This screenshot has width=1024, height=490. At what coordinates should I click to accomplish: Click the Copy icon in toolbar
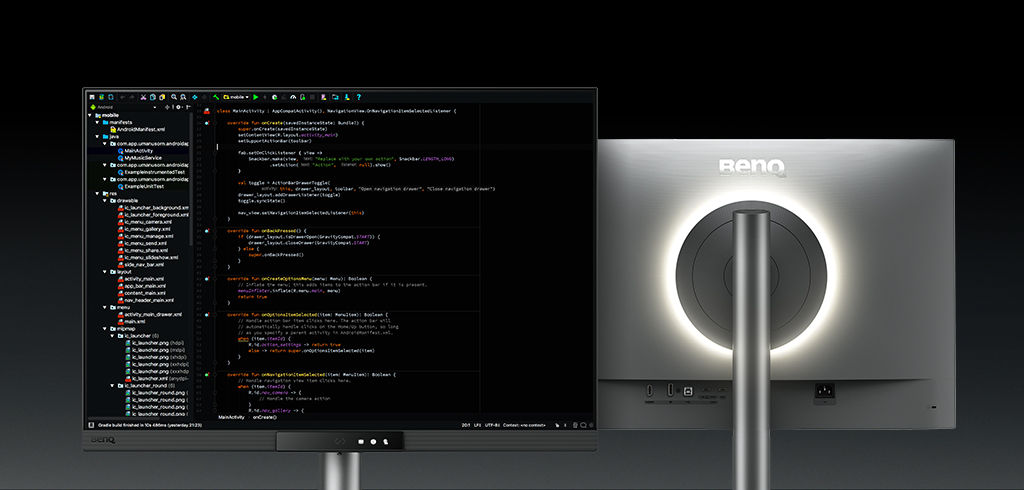click(153, 97)
